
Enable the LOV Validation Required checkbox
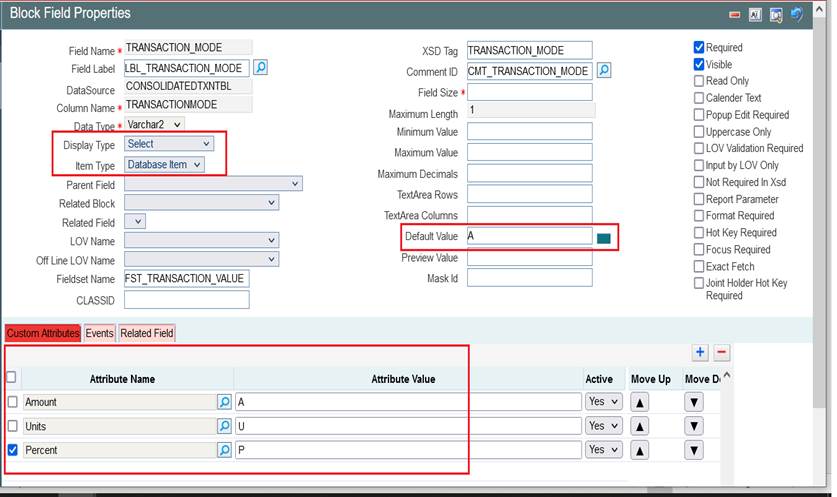pos(699,148)
